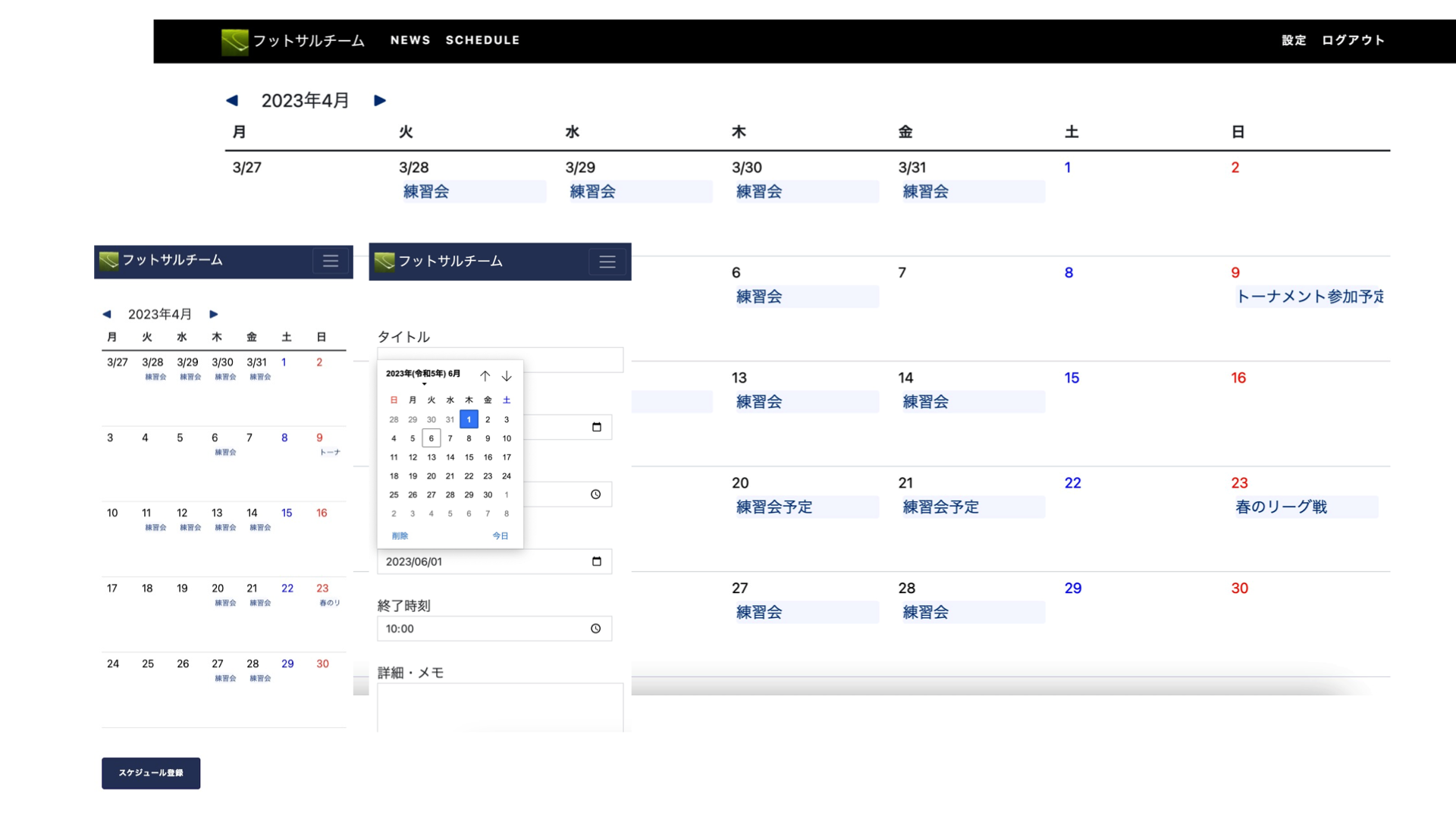
Task: Click the futsal team logo in the header
Action: pos(235,41)
